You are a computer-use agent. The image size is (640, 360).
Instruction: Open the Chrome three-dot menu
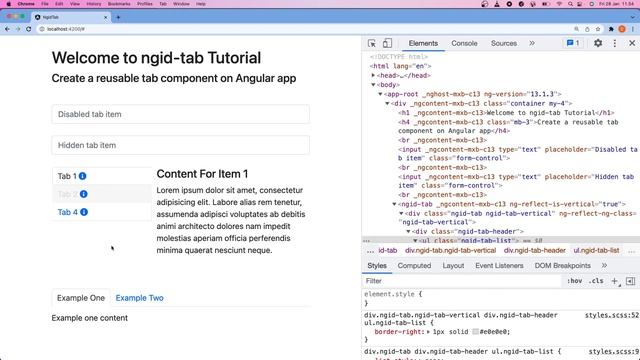point(633,29)
